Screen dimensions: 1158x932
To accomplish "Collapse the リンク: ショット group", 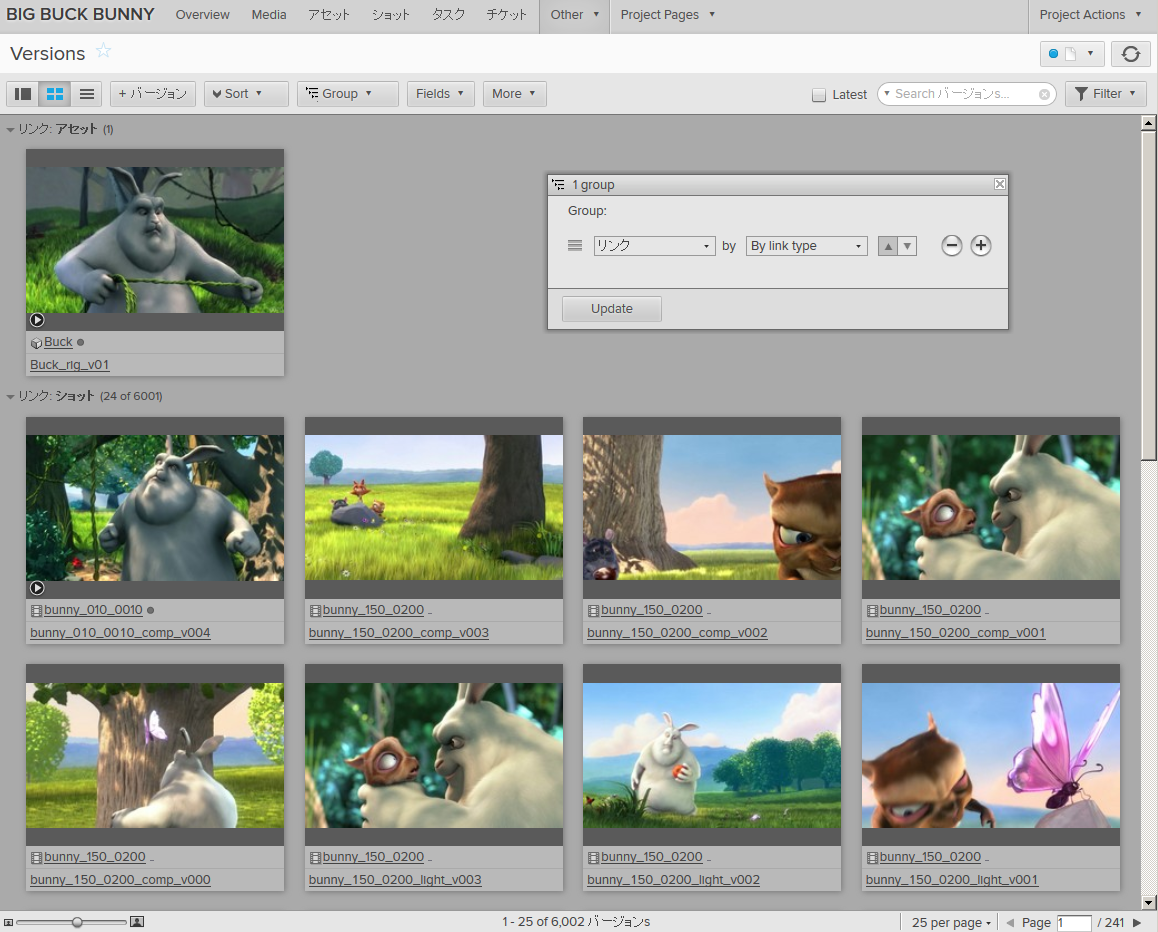I will (10, 397).
